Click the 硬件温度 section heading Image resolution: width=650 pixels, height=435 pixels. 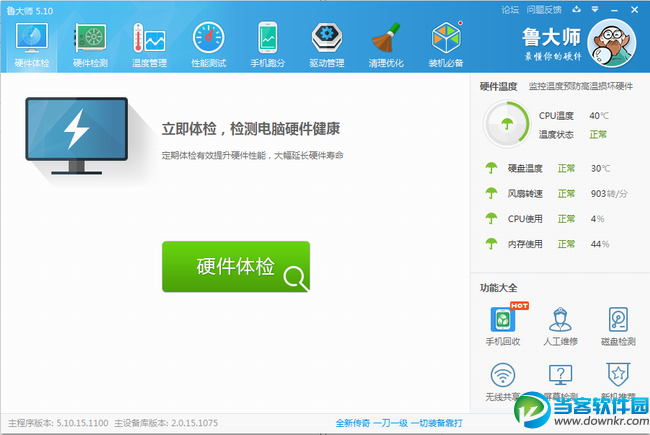(498, 86)
